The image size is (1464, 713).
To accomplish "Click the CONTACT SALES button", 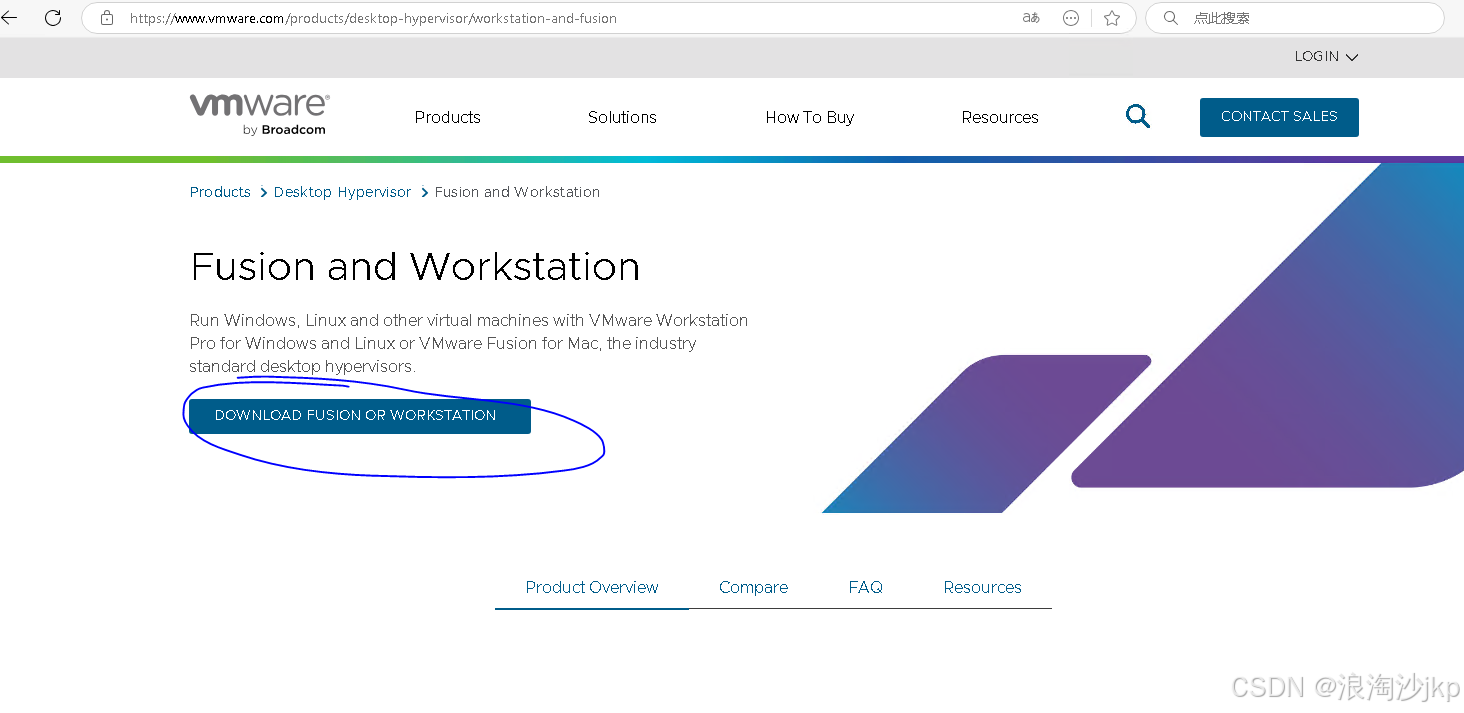I will (1279, 117).
